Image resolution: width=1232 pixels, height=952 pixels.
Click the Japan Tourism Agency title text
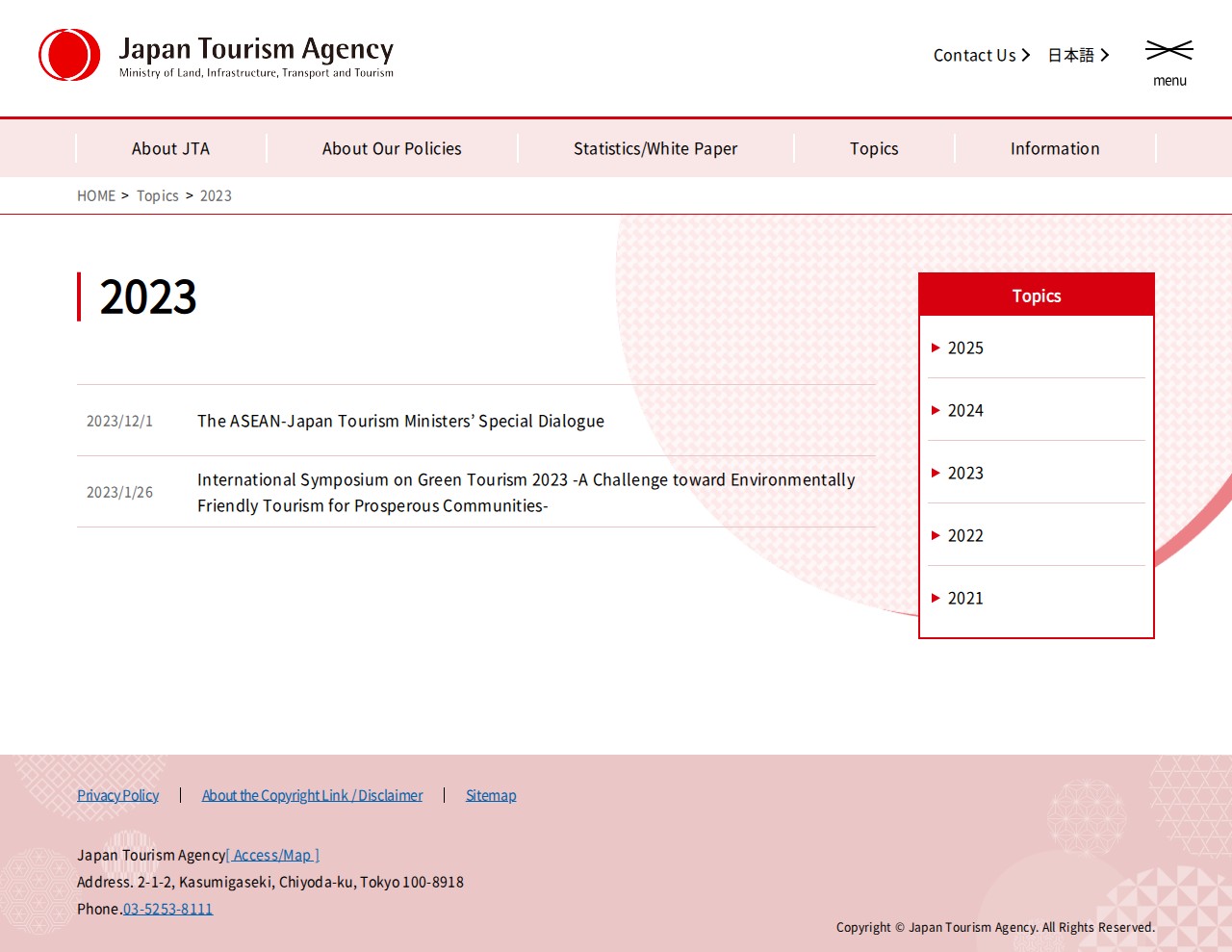click(x=256, y=48)
